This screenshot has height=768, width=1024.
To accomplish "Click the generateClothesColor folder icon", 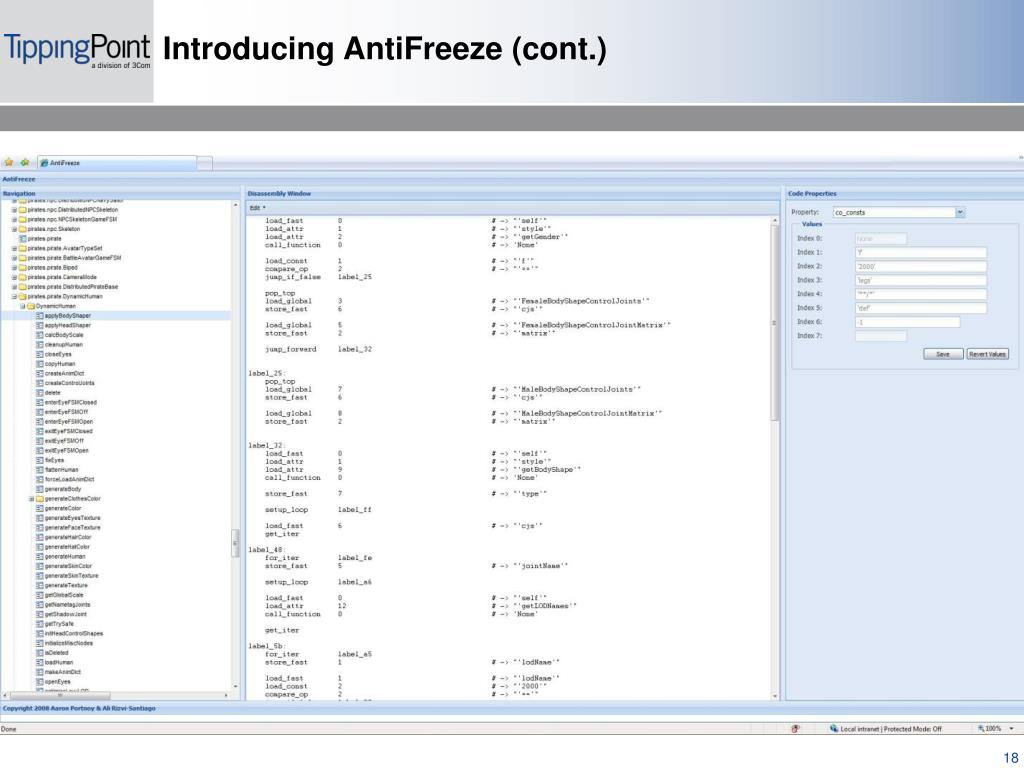I will 40,499.
